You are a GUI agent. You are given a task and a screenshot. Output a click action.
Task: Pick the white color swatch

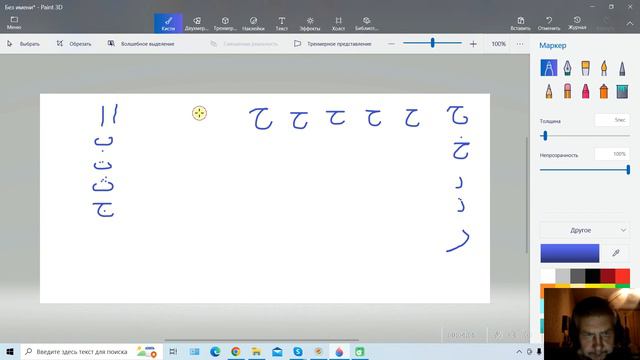548,276
